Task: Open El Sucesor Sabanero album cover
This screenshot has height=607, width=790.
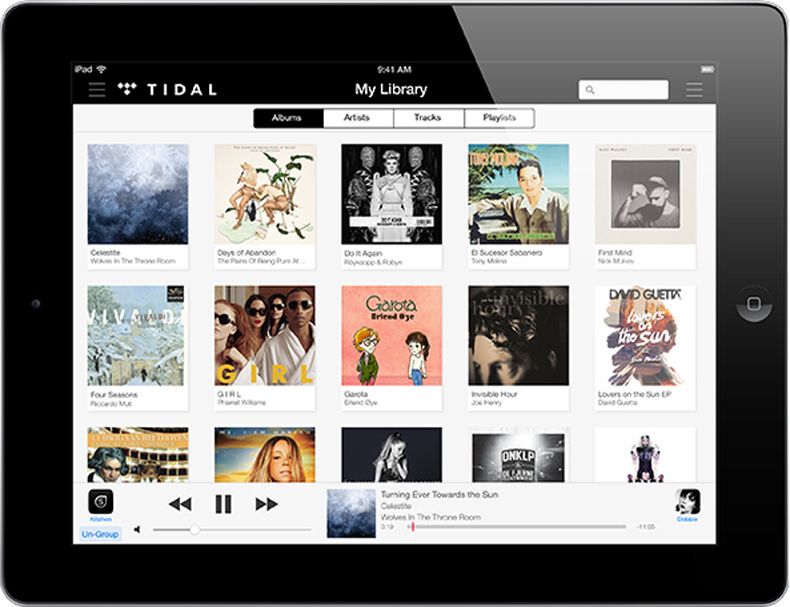Action: (518, 194)
